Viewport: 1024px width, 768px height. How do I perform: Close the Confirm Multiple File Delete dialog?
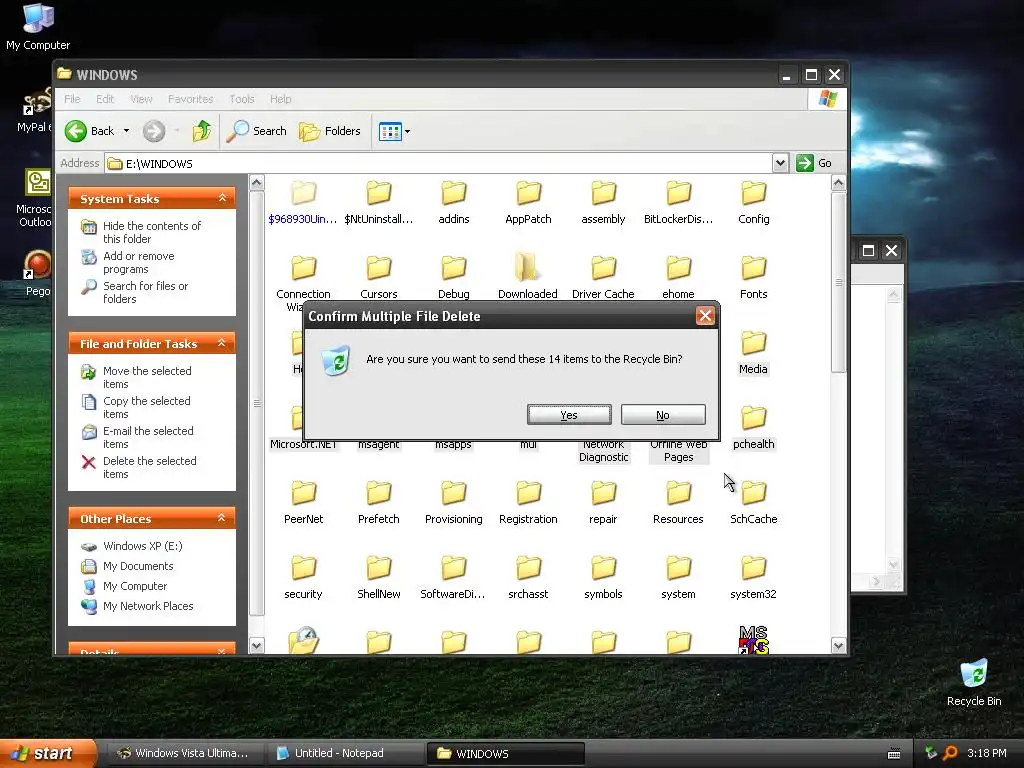click(705, 316)
